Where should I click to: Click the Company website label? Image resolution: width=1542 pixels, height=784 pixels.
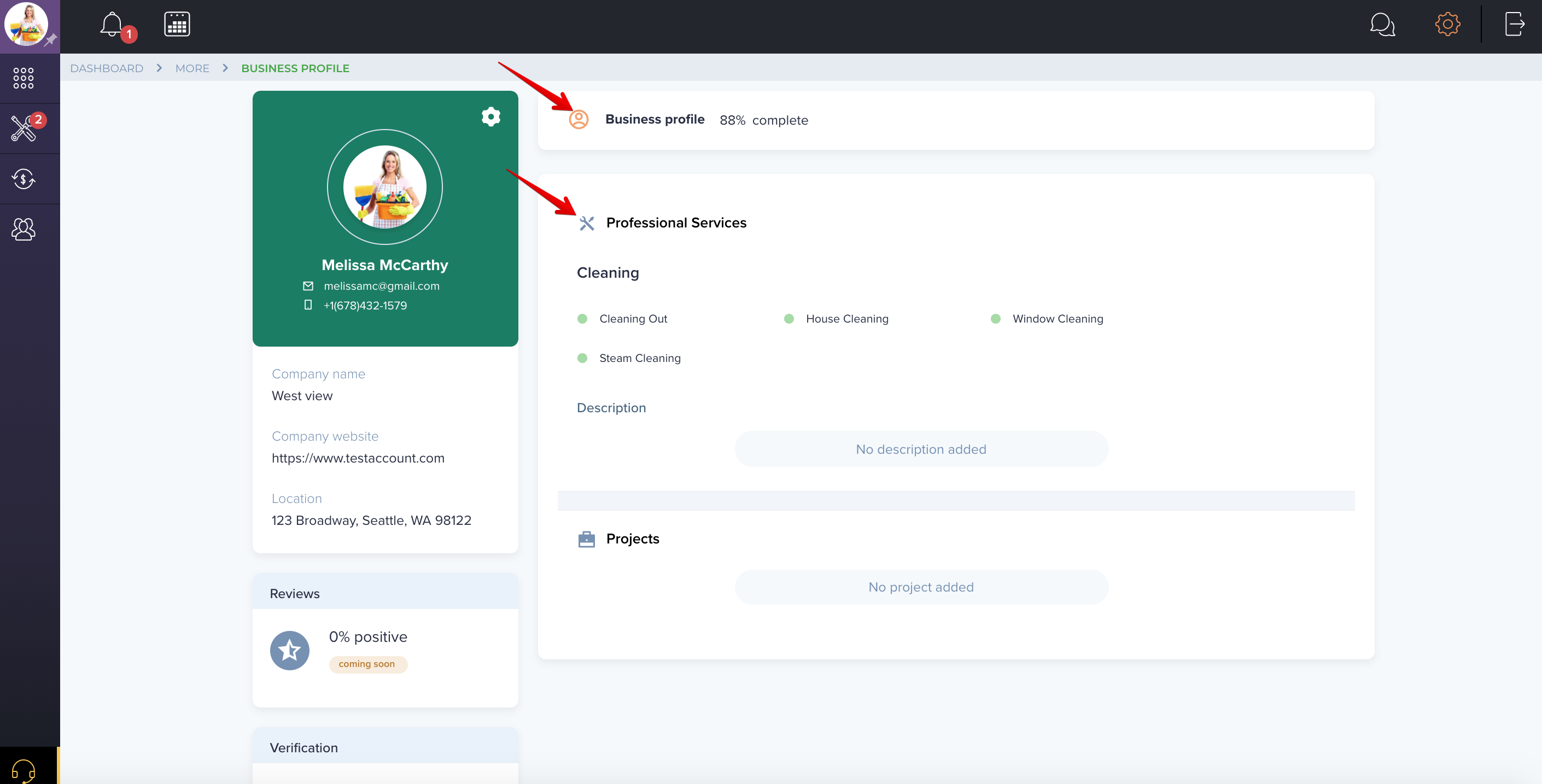325,436
